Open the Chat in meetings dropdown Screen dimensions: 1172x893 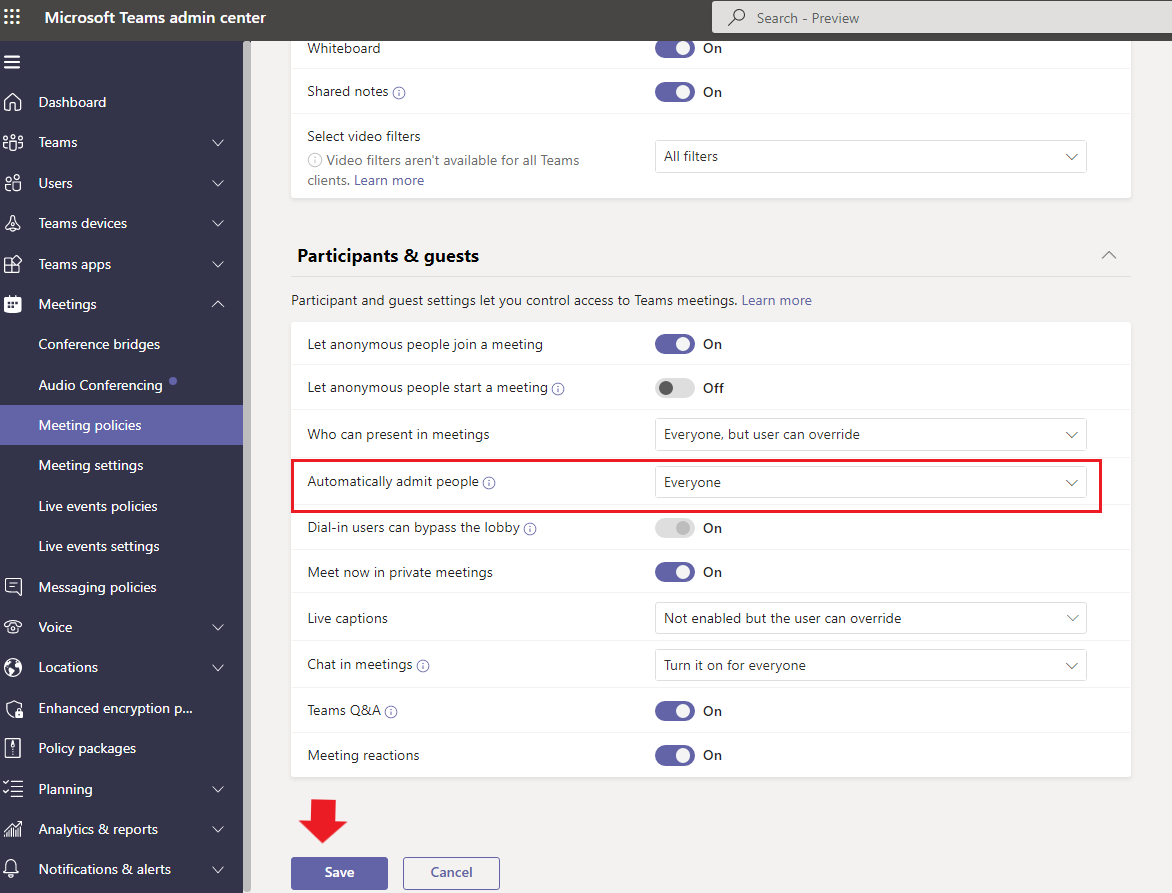(x=871, y=665)
